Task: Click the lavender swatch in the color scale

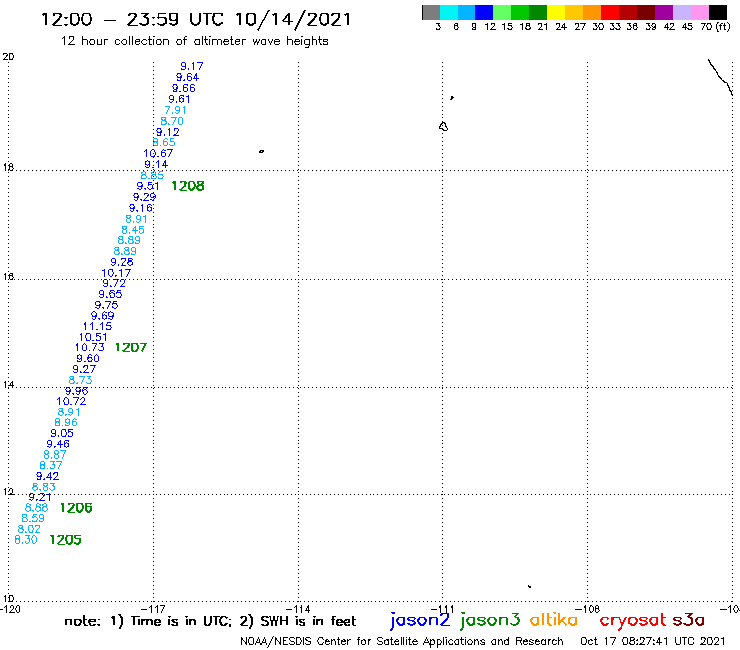Action: tap(681, 12)
